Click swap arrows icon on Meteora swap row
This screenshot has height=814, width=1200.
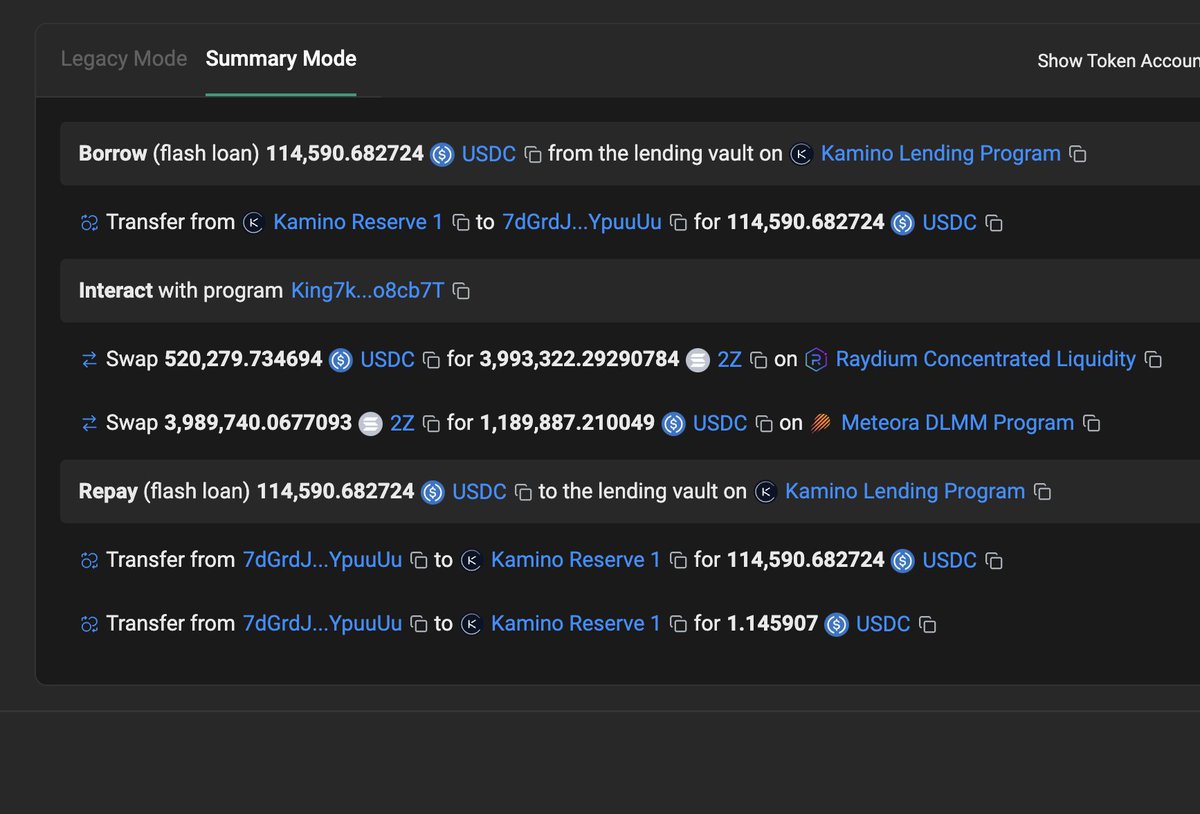(89, 423)
